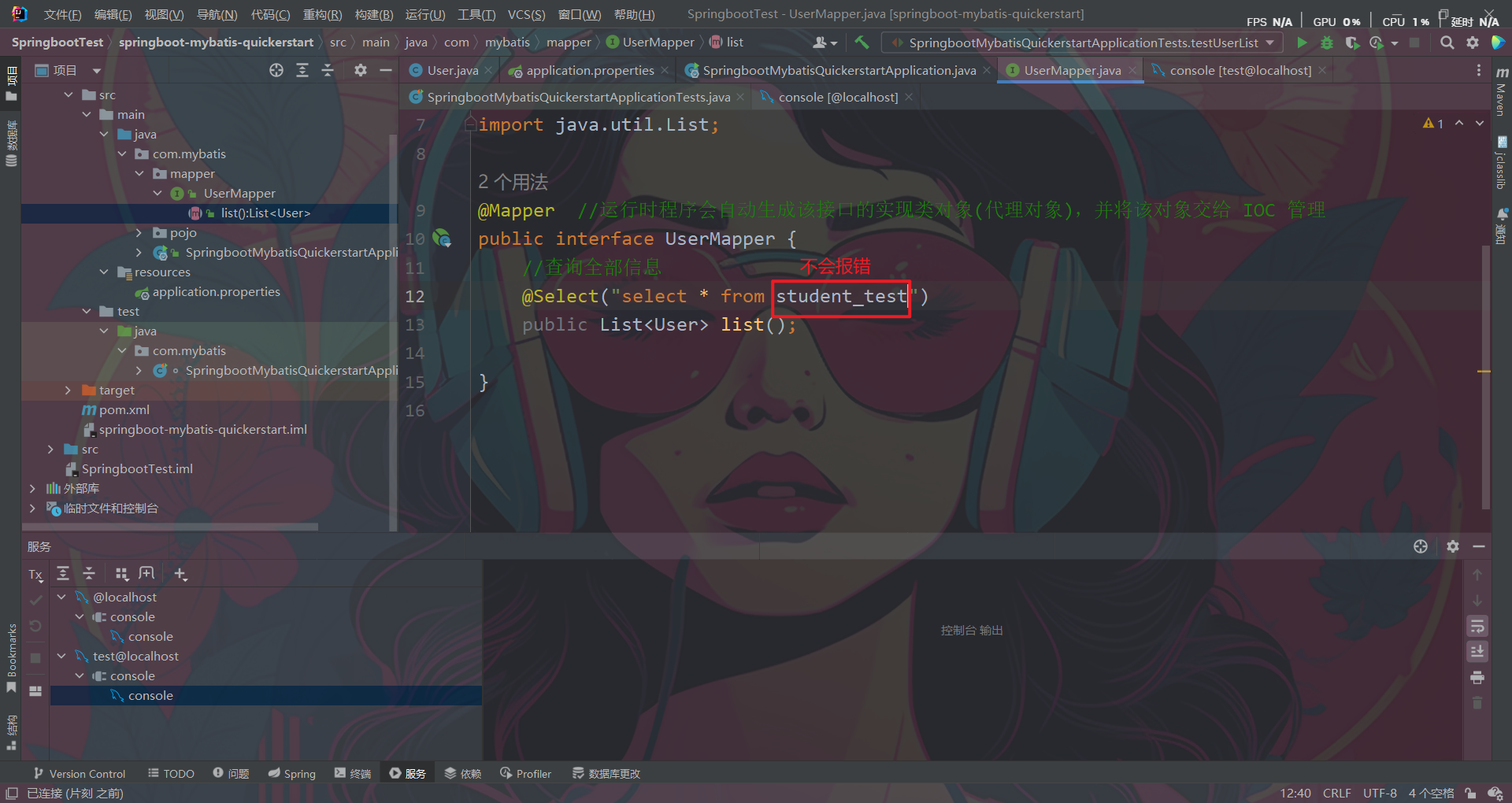
Task: Hide the Project panel with minus icon
Action: (x=385, y=70)
